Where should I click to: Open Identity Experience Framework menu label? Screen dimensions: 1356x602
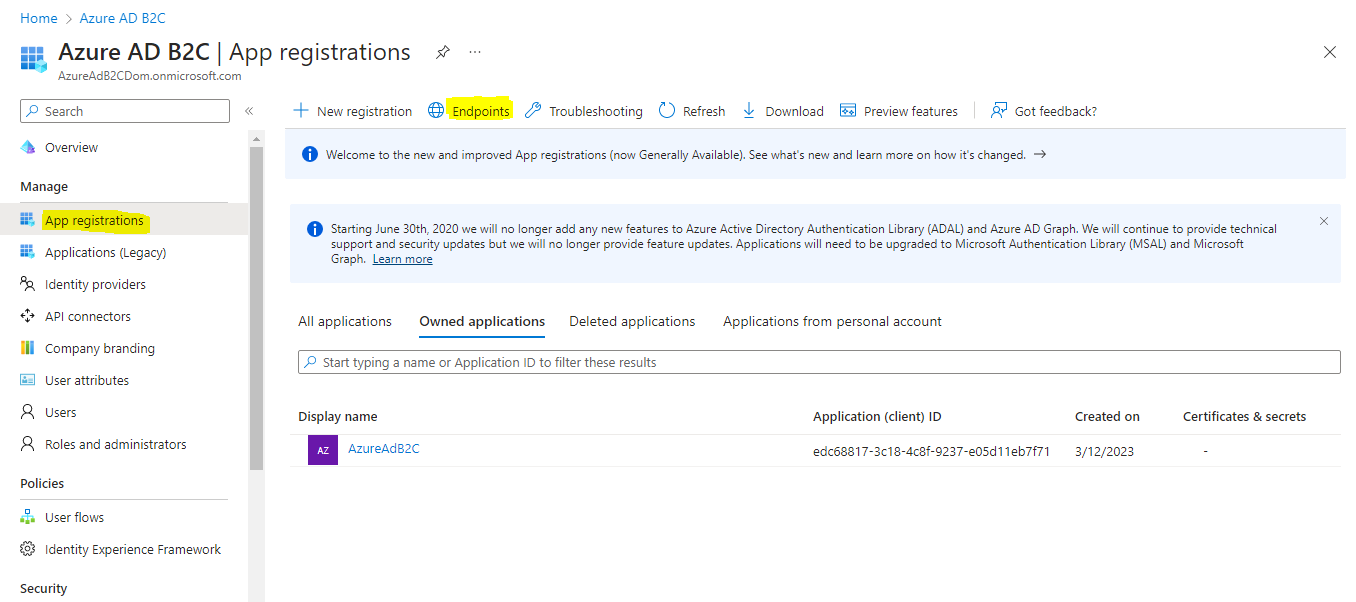(x=133, y=549)
